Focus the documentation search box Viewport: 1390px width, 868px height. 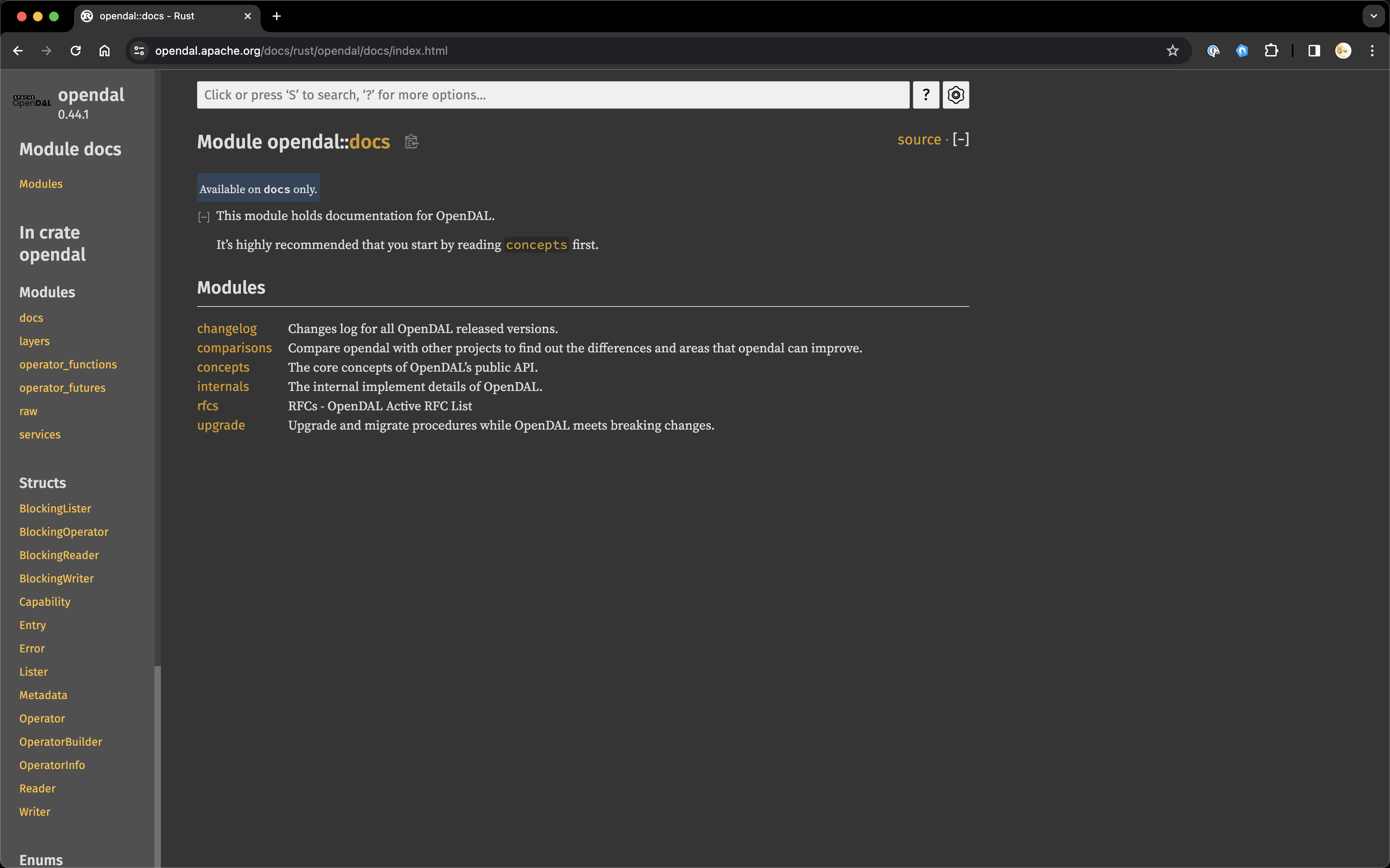553,95
